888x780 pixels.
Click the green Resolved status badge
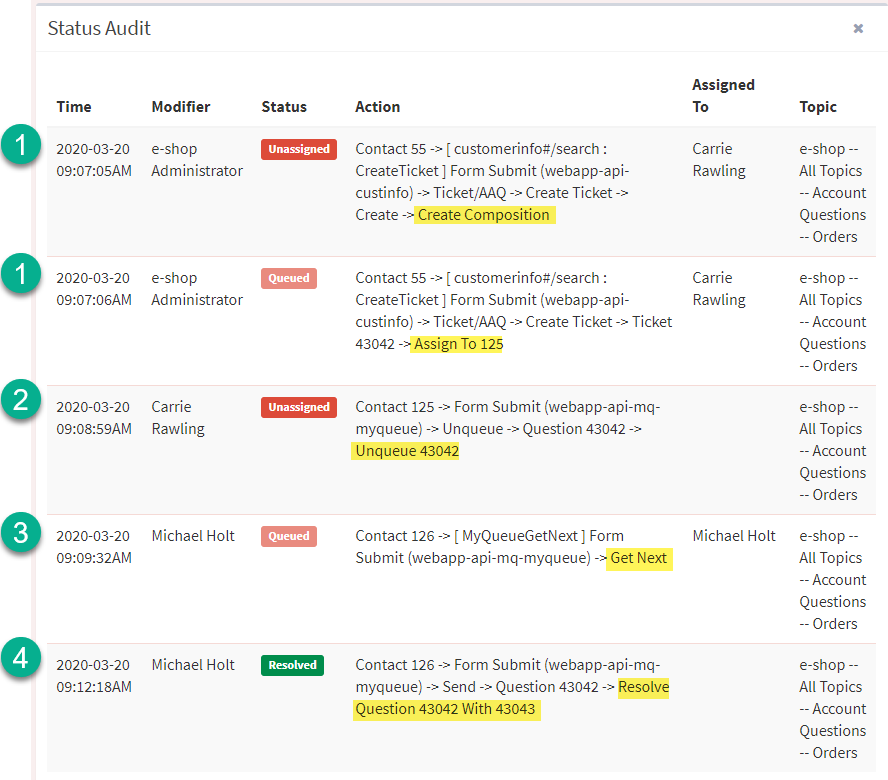(x=292, y=665)
